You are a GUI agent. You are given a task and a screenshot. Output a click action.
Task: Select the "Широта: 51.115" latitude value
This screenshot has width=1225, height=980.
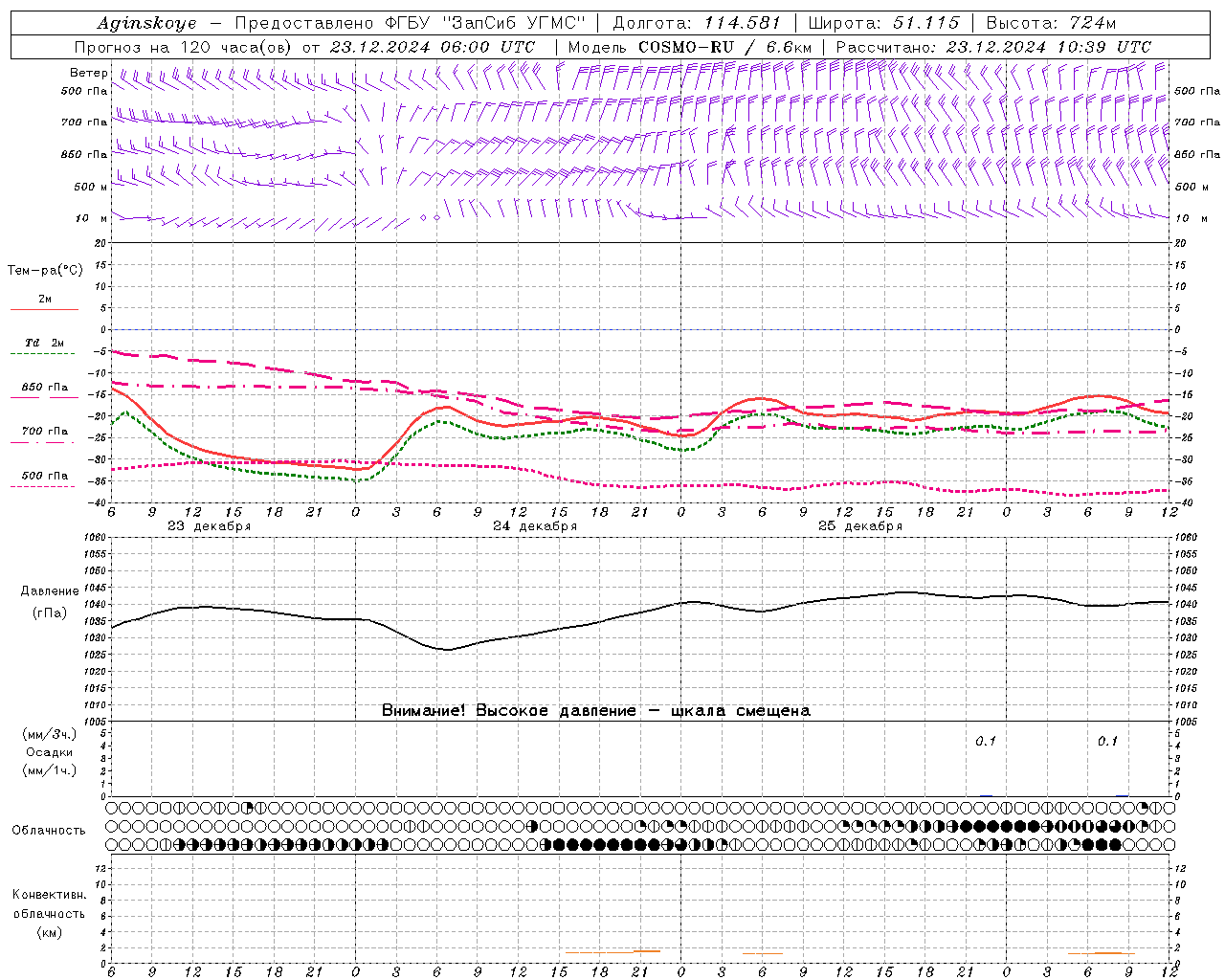click(x=883, y=23)
